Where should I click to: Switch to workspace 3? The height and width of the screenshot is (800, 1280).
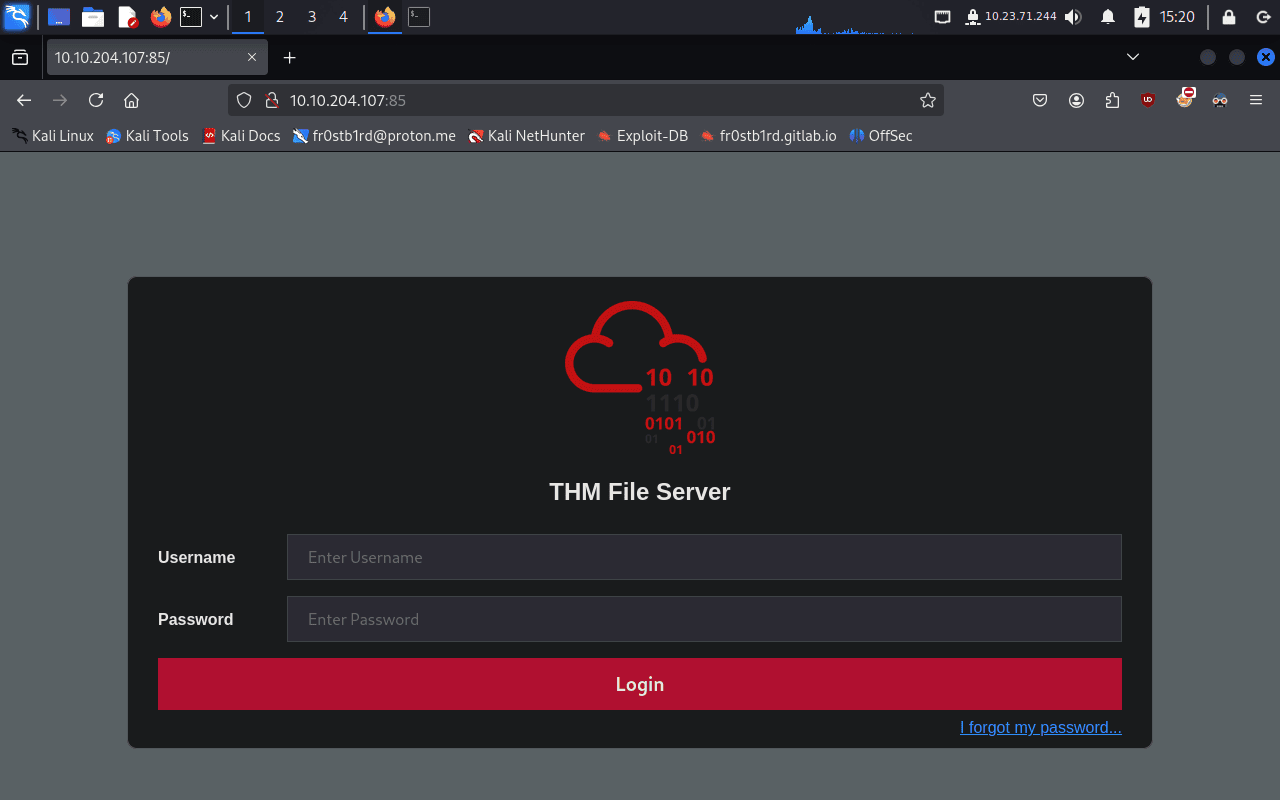pos(312,17)
